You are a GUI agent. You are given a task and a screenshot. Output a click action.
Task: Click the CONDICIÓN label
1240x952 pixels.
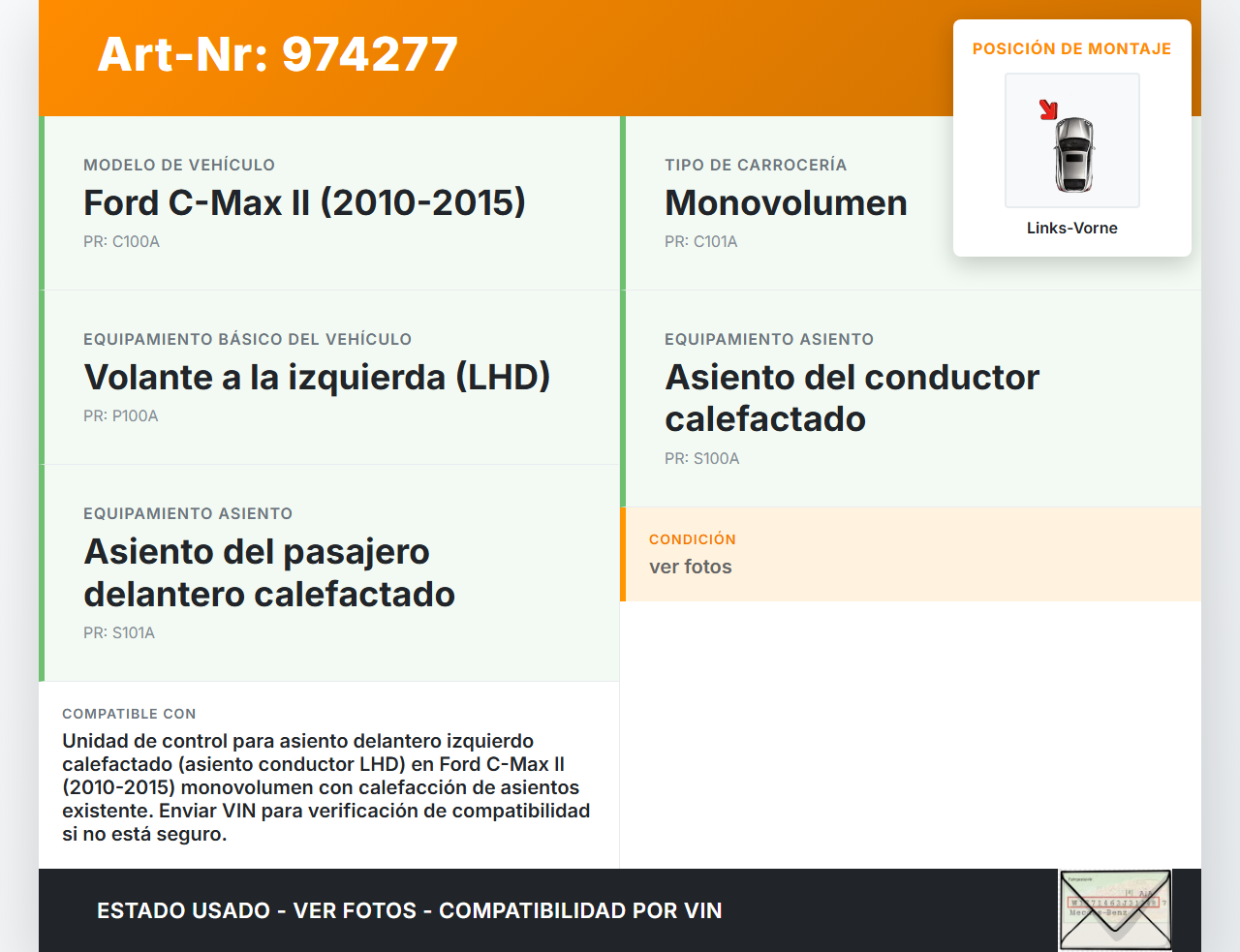pyautogui.click(x=693, y=539)
